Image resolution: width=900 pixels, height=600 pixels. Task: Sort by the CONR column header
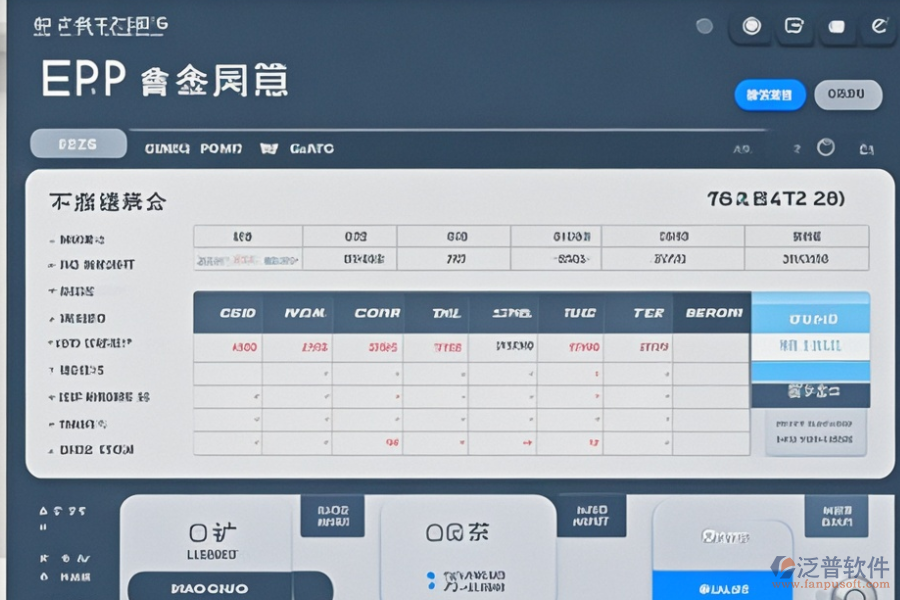(x=377, y=313)
